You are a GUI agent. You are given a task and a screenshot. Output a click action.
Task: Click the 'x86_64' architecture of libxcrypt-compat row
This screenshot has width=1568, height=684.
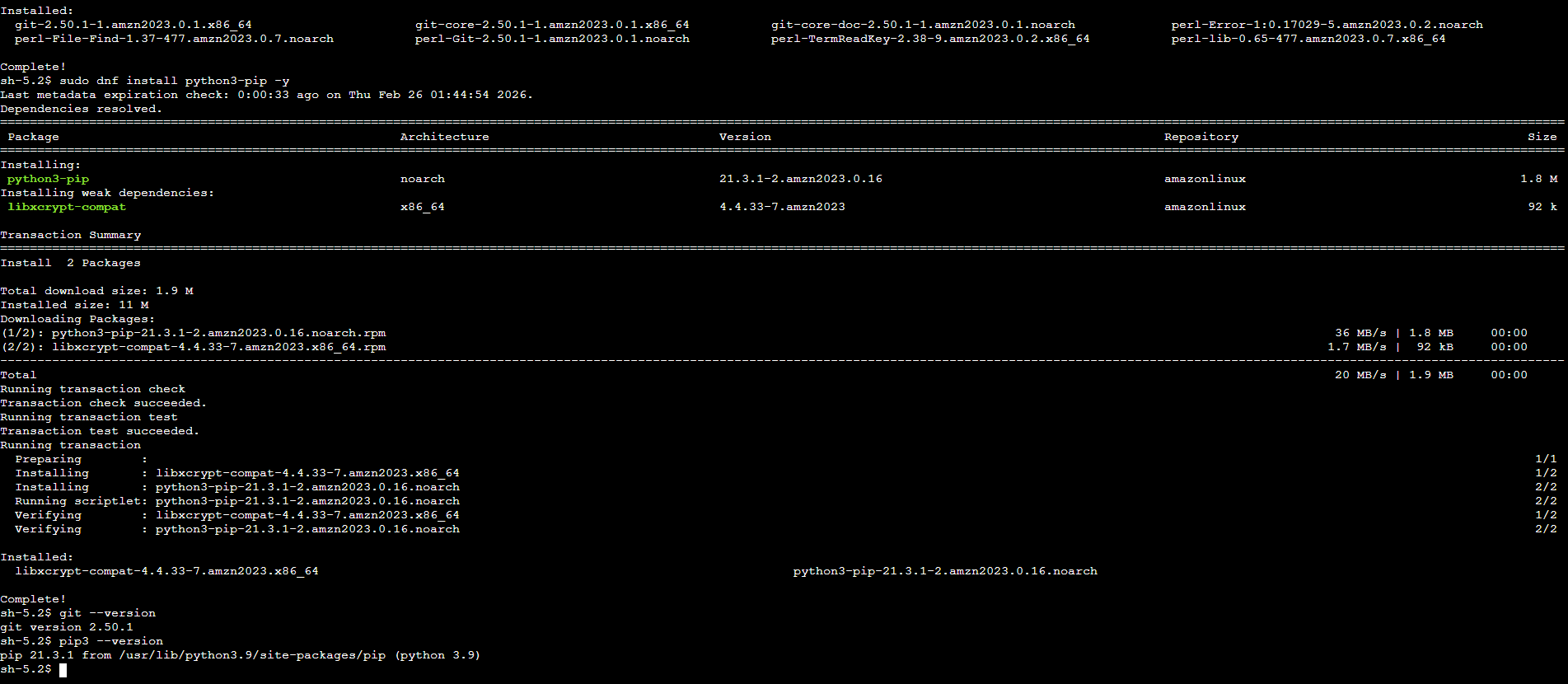tap(423, 207)
